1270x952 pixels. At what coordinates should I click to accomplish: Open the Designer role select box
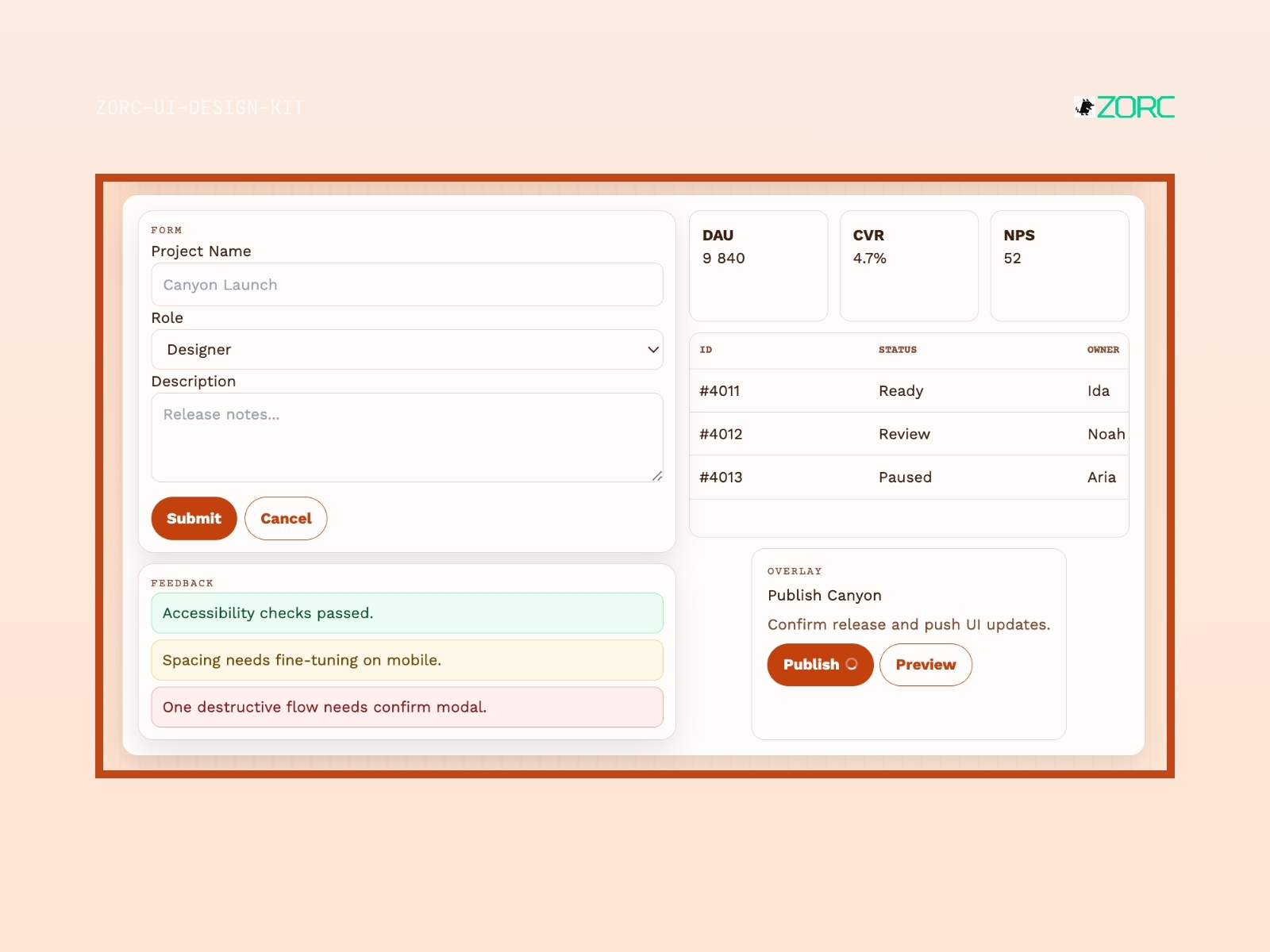point(407,350)
